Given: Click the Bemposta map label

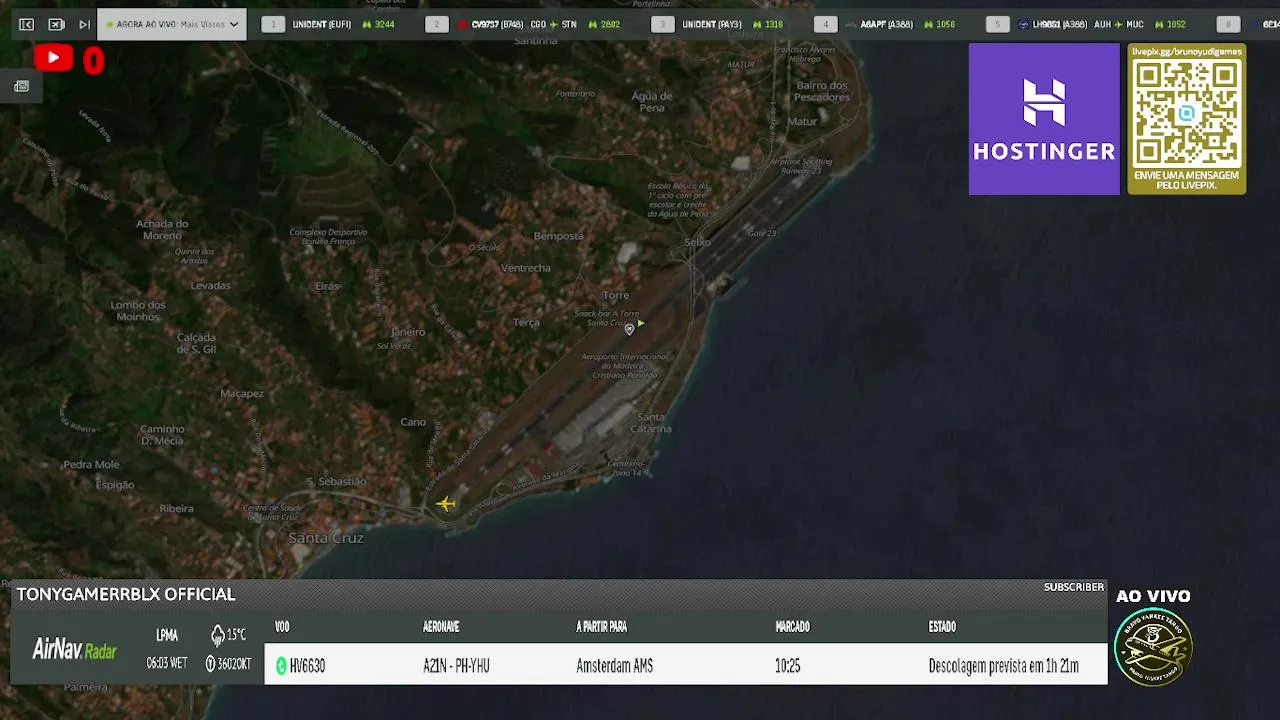Looking at the screenshot, I should [559, 236].
